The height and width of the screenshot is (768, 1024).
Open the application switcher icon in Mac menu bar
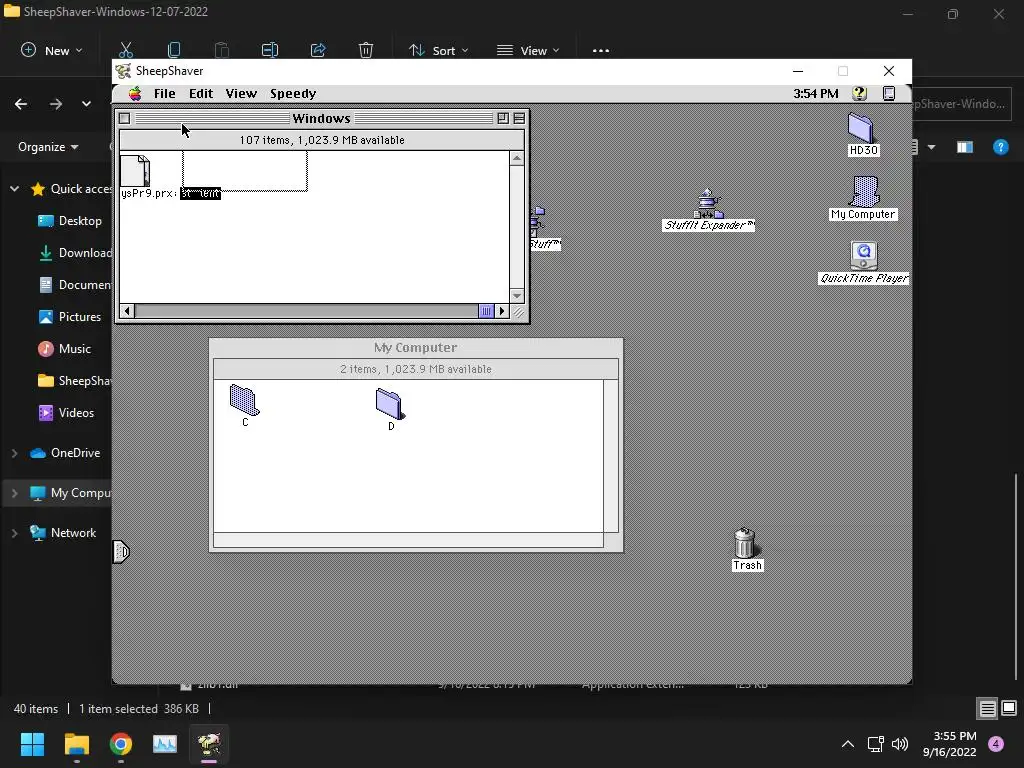pyautogui.click(x=889, y=93)
